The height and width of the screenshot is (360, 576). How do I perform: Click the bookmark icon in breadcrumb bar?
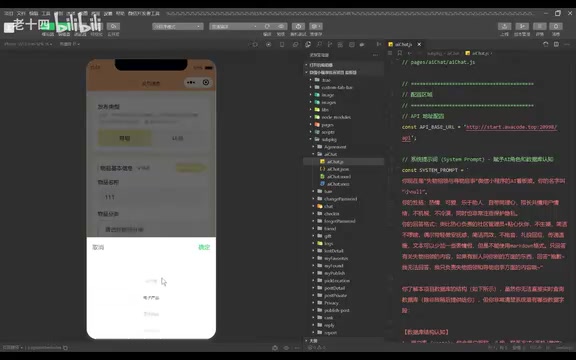[400, 53]
